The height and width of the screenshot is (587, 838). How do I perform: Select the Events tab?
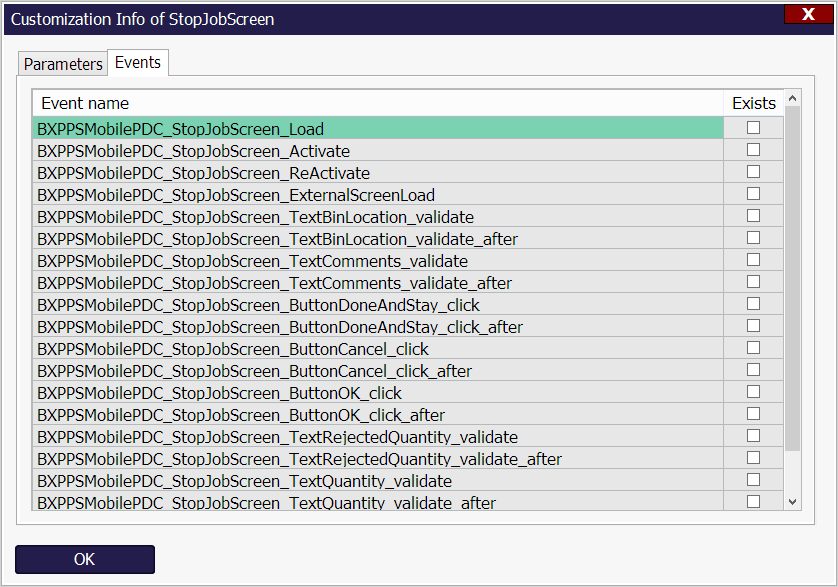click(138, 62)
